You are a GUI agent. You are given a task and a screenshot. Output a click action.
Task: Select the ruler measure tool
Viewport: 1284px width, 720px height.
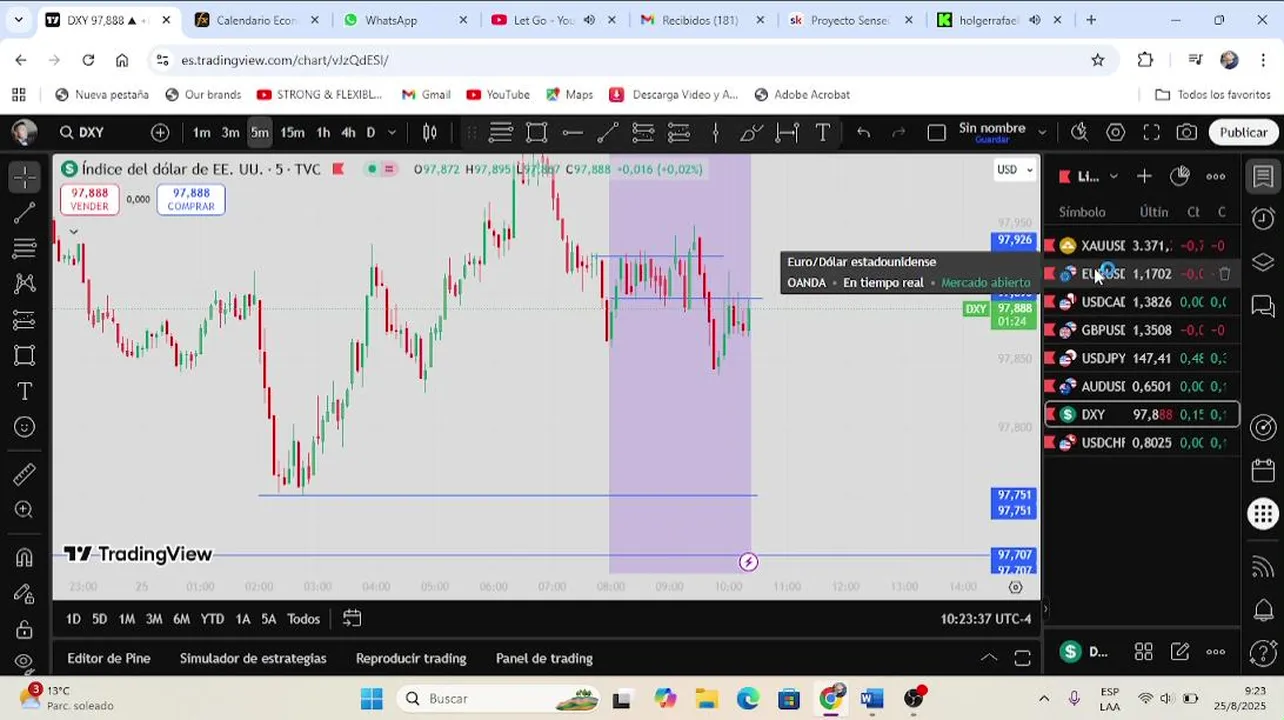[25, 474]
